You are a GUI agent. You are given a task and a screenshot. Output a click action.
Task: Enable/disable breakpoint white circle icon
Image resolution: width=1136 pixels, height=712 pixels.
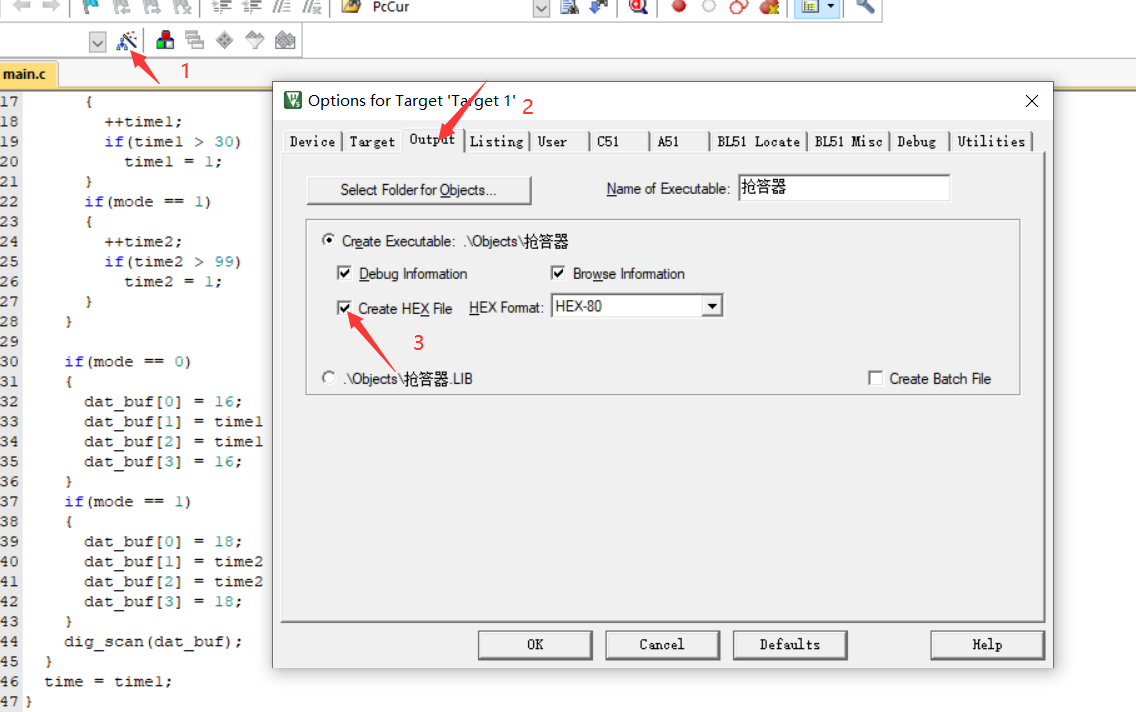point(709,6)
